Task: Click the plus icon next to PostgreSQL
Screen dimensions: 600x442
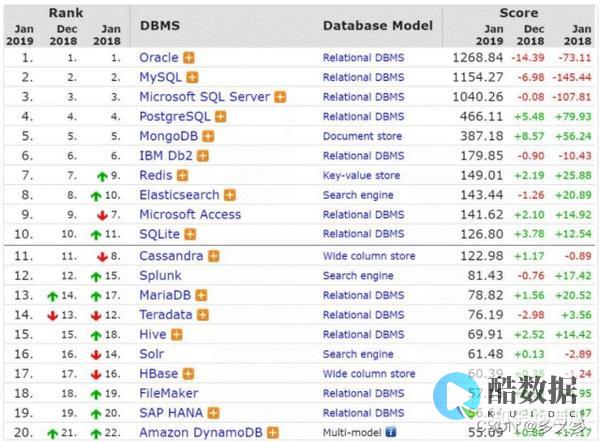Action: (x=220, y=117)
